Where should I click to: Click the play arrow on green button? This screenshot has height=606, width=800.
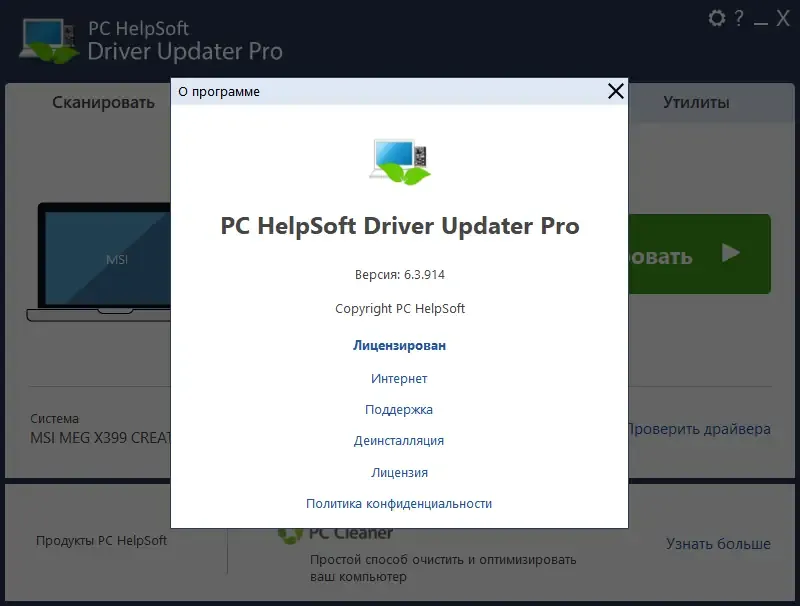coord(731,253)
